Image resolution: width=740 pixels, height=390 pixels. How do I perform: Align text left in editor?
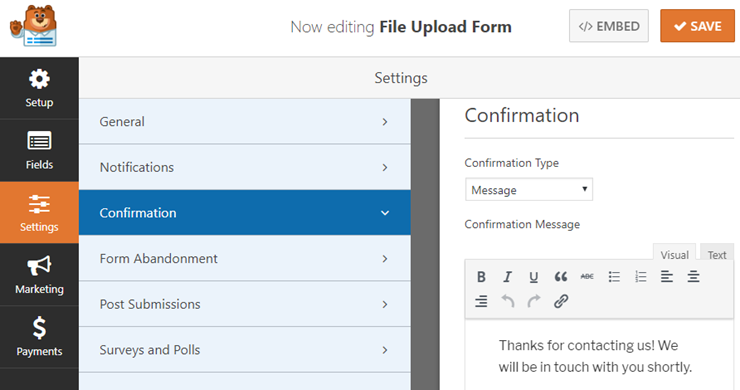[x=667, y=277]
